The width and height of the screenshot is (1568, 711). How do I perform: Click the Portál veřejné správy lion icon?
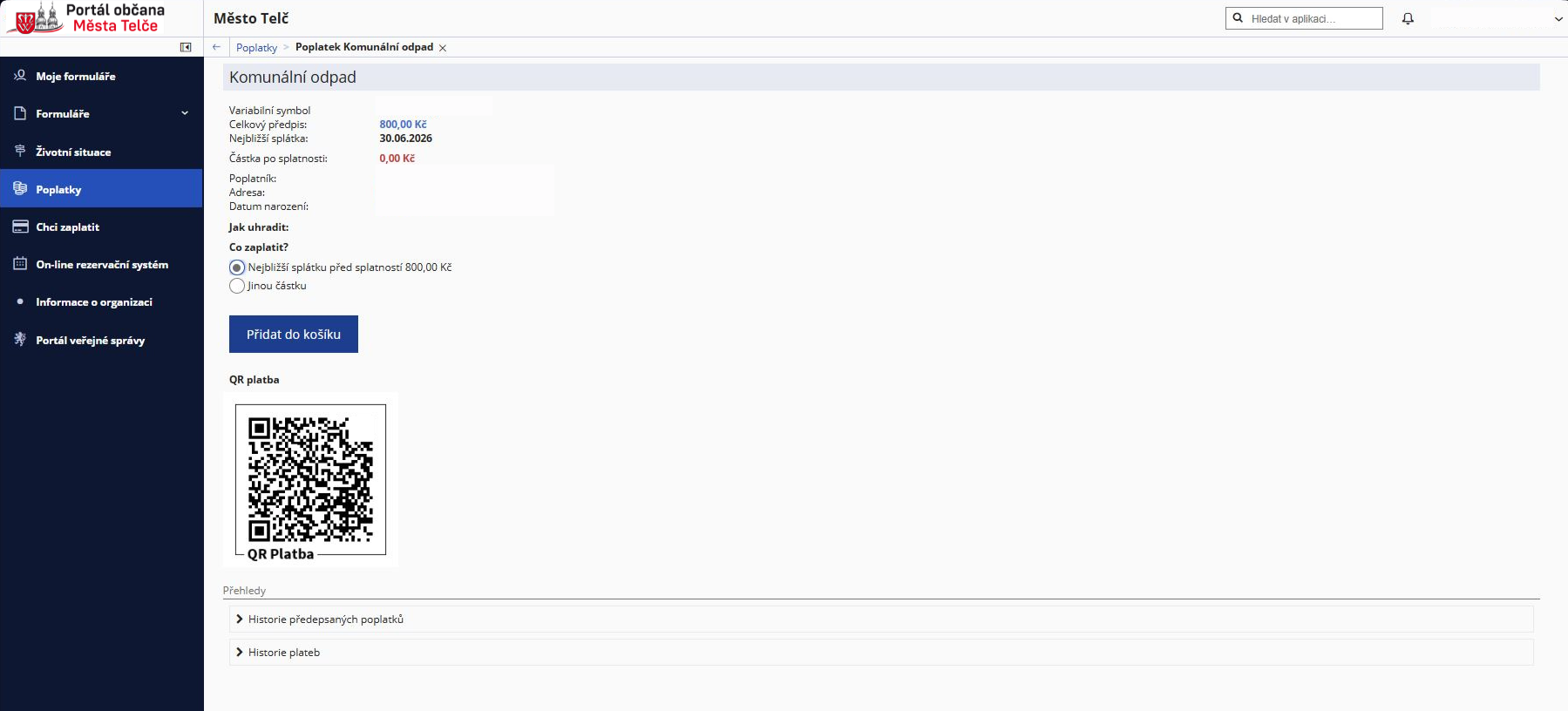pos(20,340)
